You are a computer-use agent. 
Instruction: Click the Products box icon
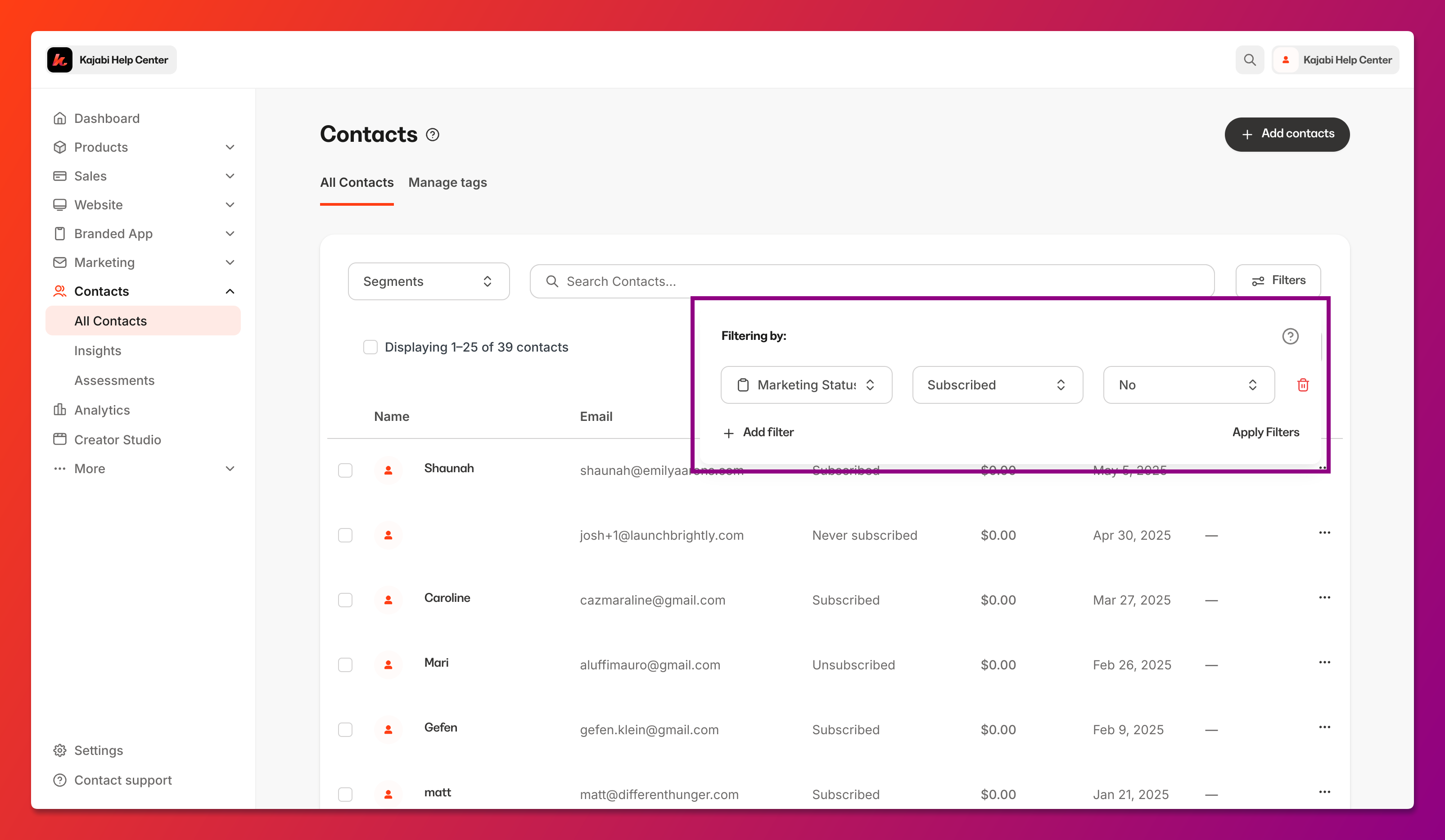click(59, 147)
